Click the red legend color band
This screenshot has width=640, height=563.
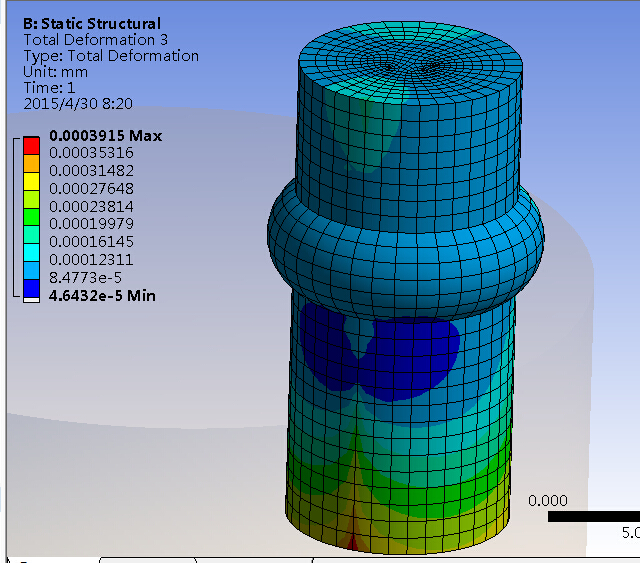pyautogui.click(x=31, y=146)
